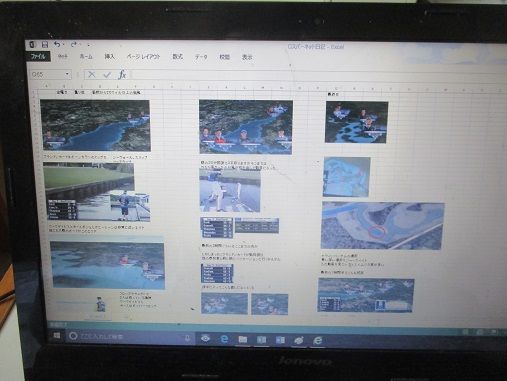Image resolution: width=507 pixels, height=381 pixels.
Task: Click the Excel application icon in title bar
Action: (x=32, y=45)
